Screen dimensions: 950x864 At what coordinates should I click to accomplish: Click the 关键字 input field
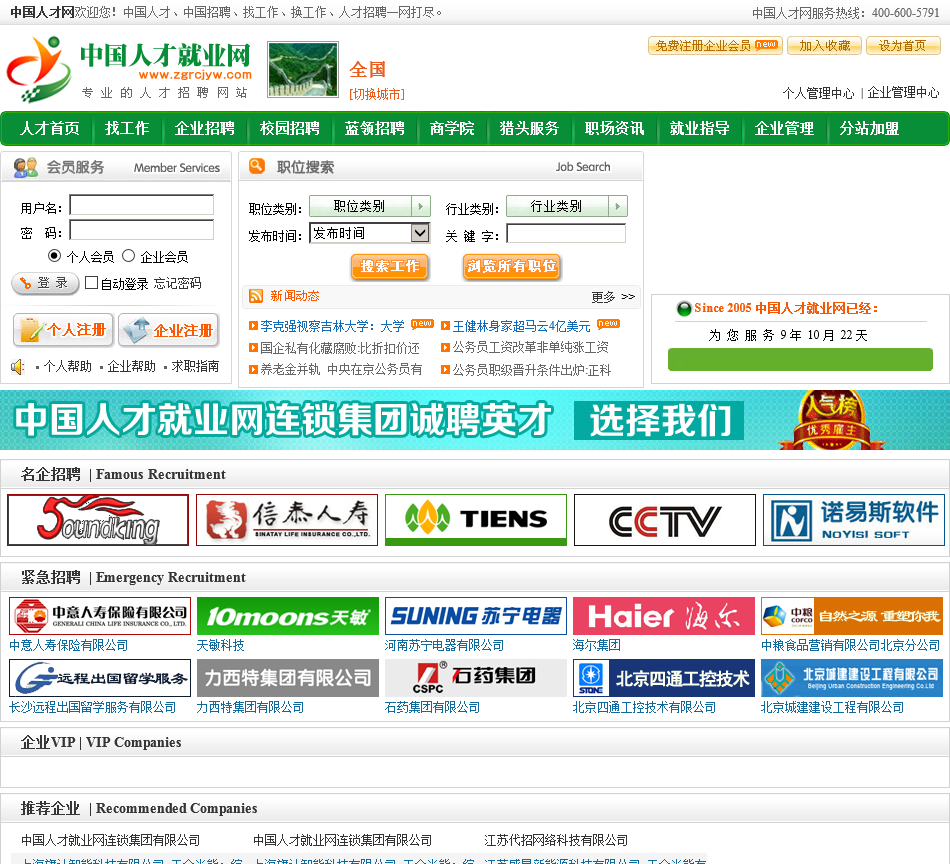tap(566, 233)
